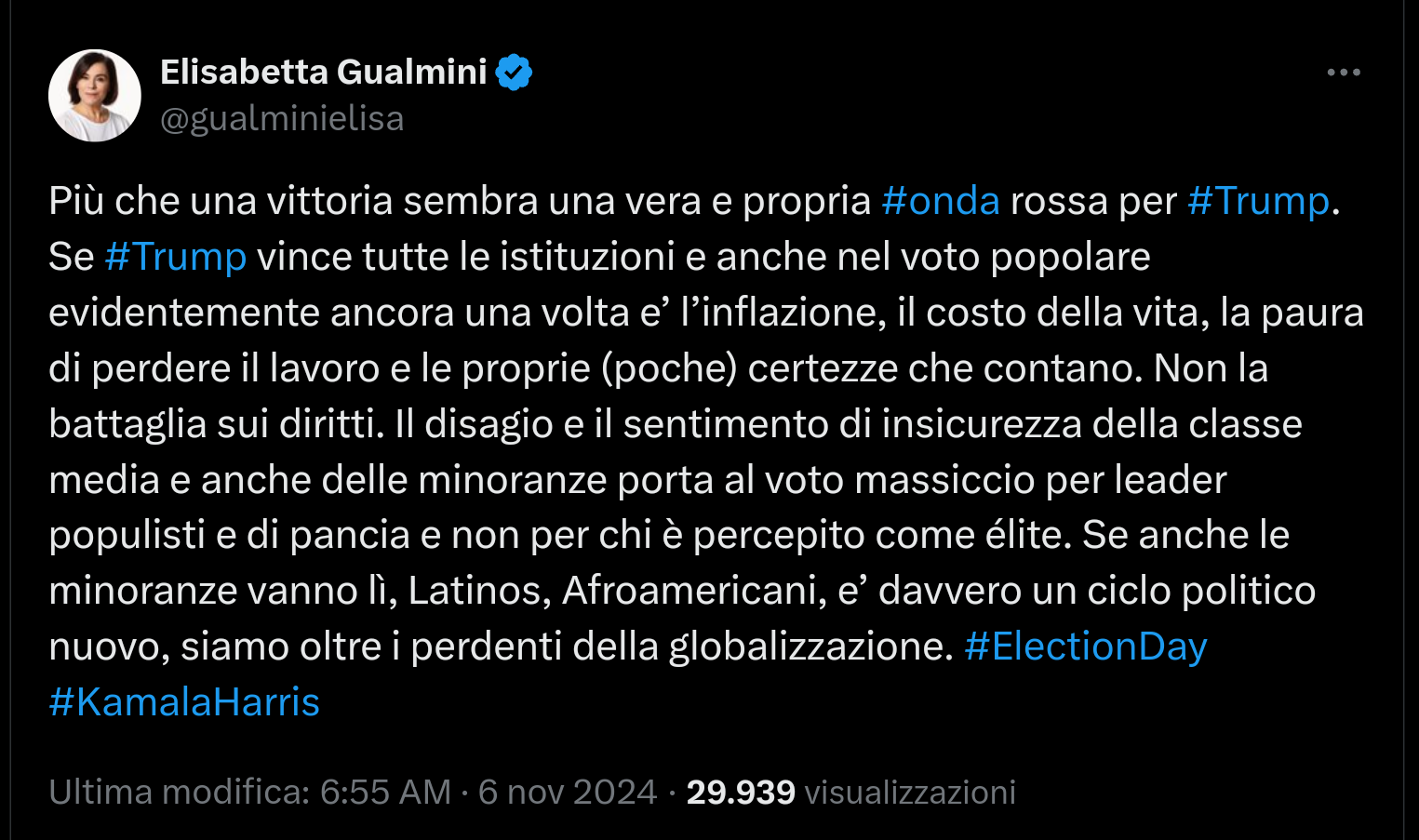The image size is (1419, 840).
Task: View edit history via "Ultima modifica"
Action: (x=179, y=793)
